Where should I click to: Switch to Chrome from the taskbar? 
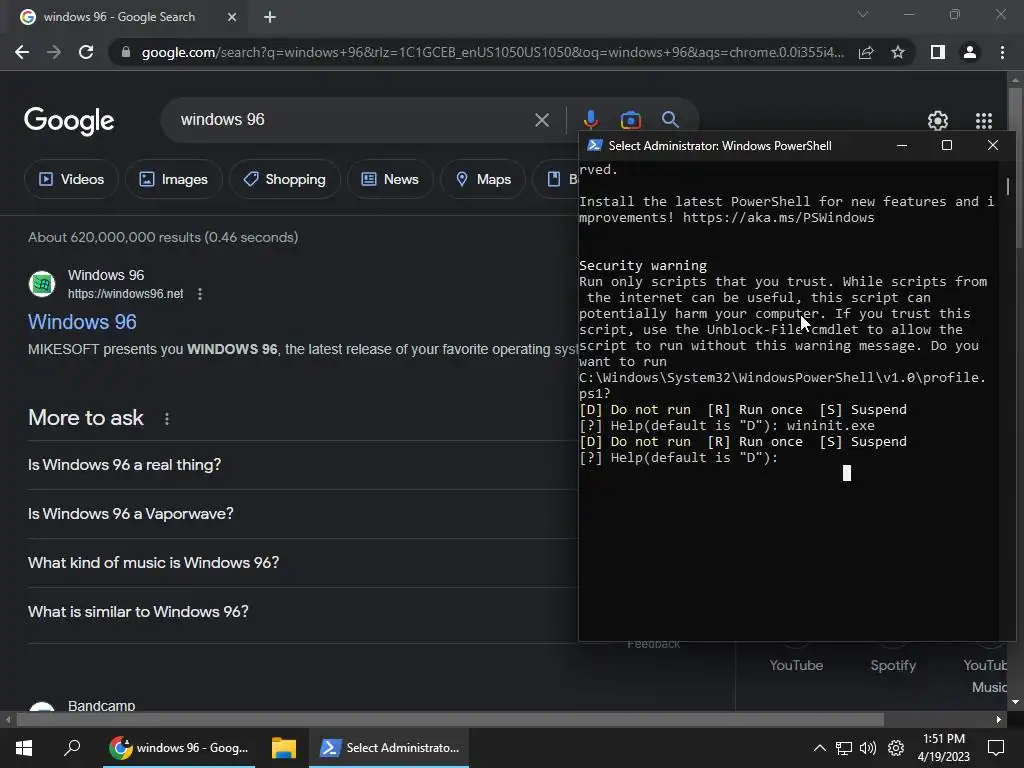click(x=179, y=748)
